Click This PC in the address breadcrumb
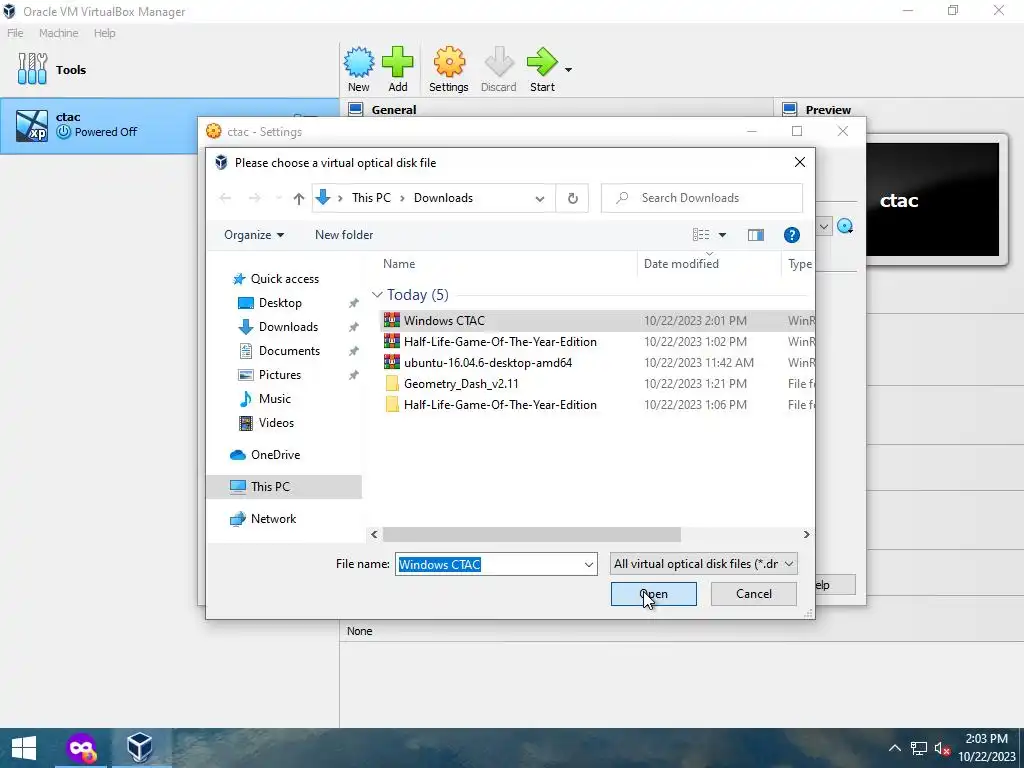The image size is (1024, 768). [371, 198]
